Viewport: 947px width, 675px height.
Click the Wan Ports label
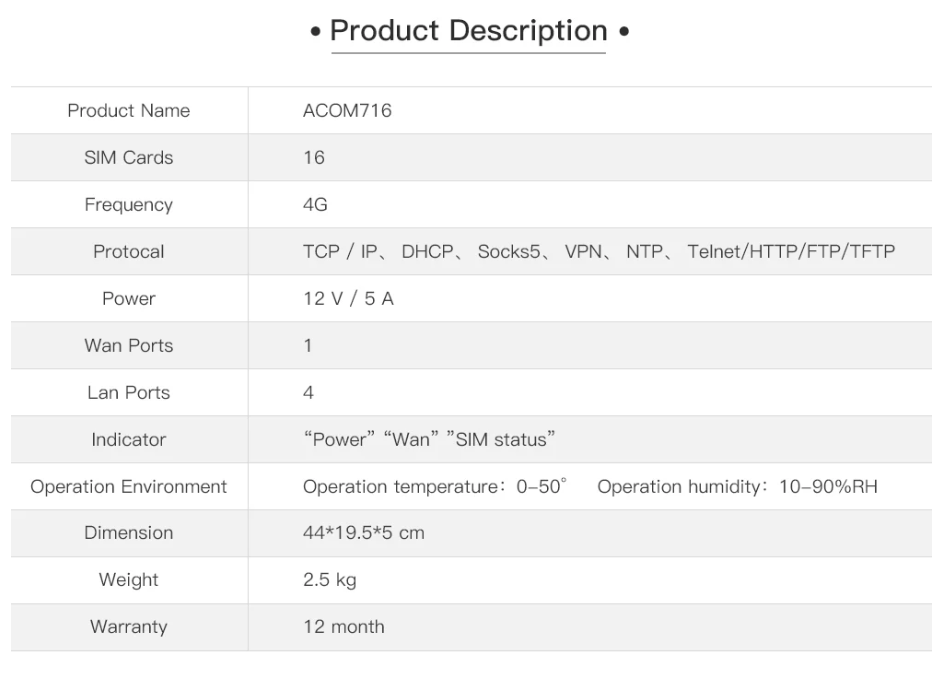pyautogui.click(x=128, y=346)
